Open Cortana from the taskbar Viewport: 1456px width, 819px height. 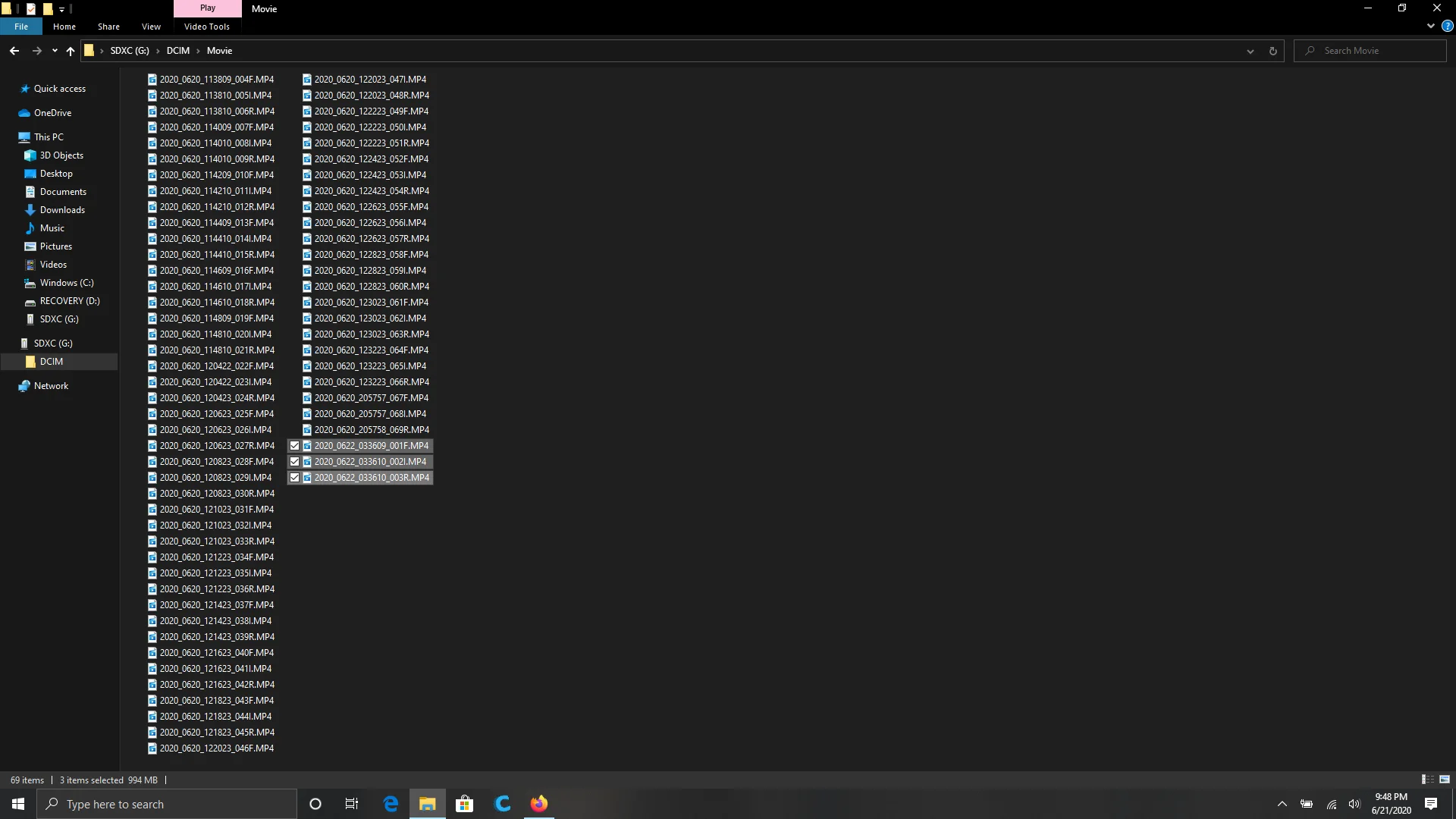(315, 804)
